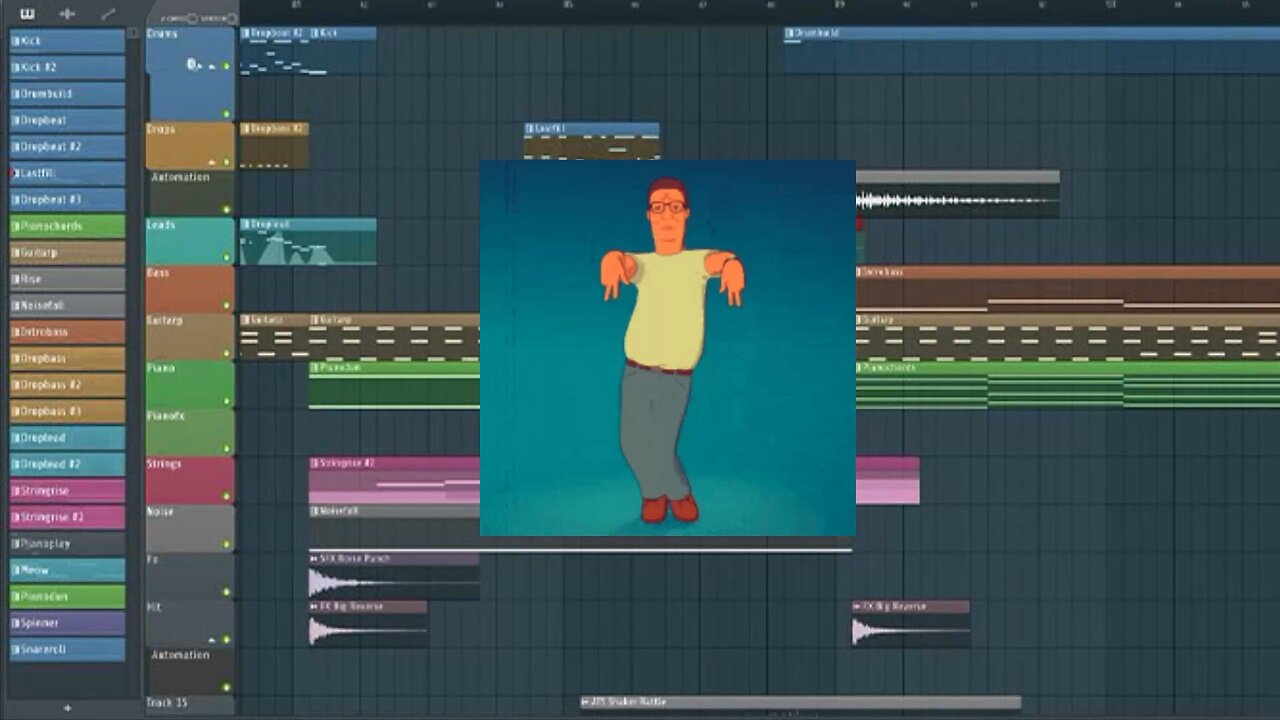The width and height of the screenshot is (1280, 720).
Task: Select Droplead pattern in picker
Action: [67, 438]
